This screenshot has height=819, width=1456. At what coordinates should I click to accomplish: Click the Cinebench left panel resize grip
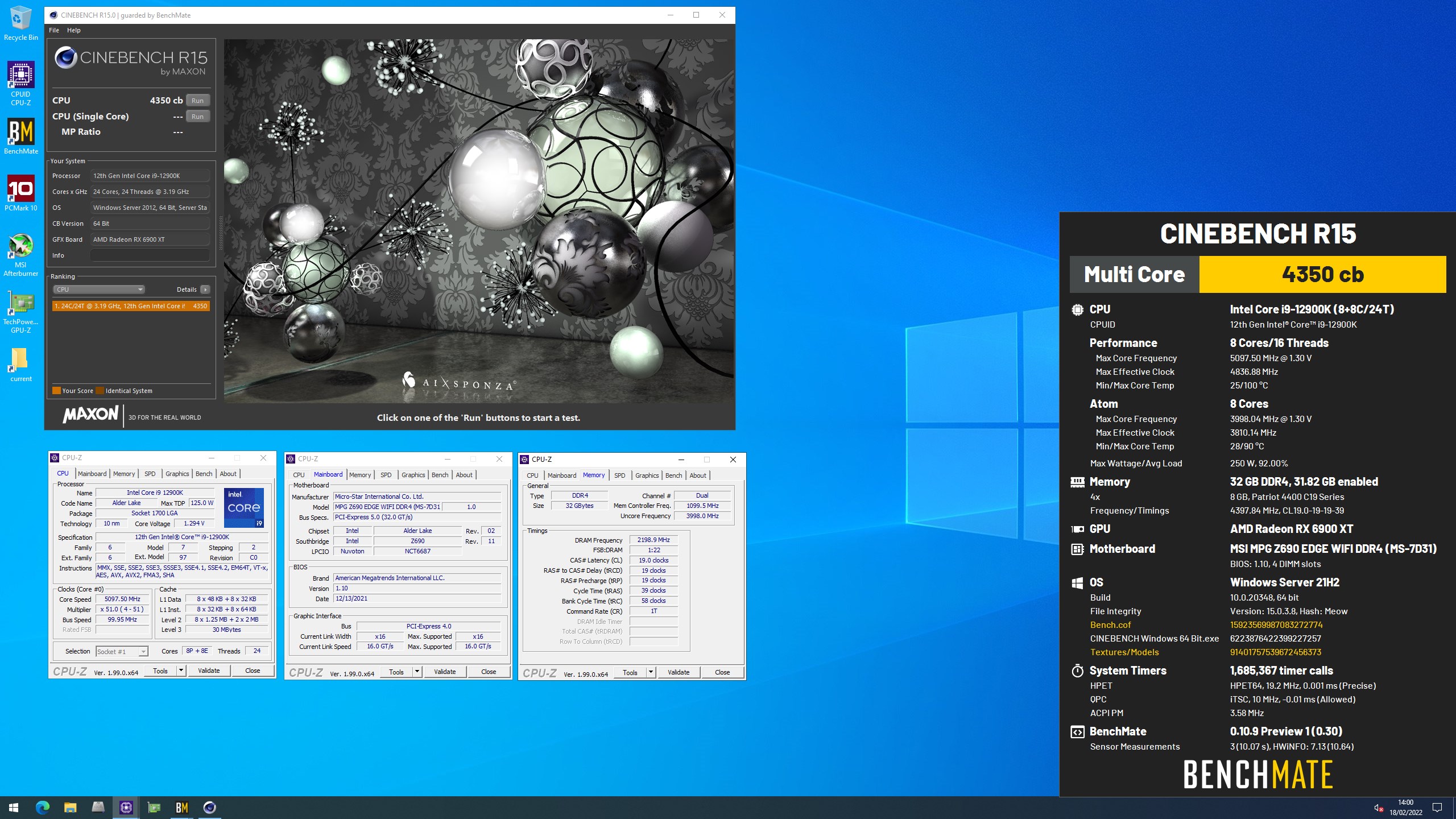[x=221, y=232]
